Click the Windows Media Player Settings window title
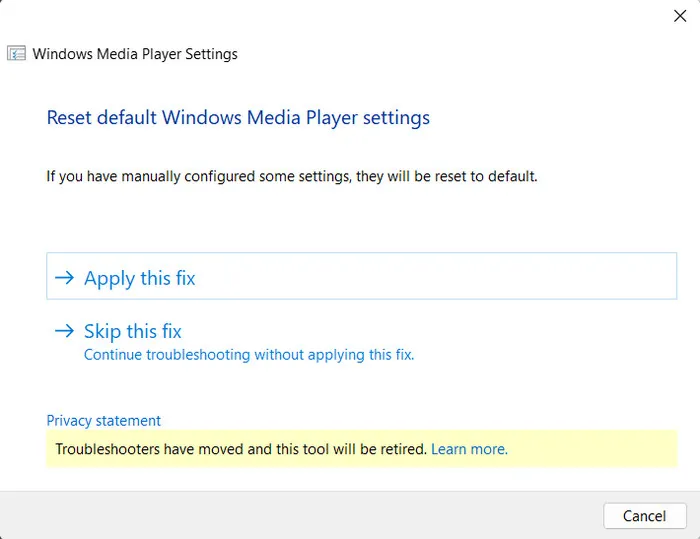 [135, 54]
